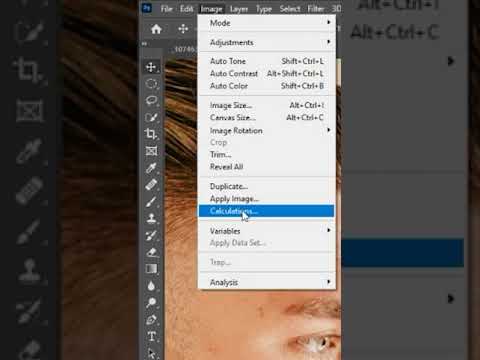This screenshot has width=480, height=360.
Task: Open the Edit menu
Action: (186, 9)
